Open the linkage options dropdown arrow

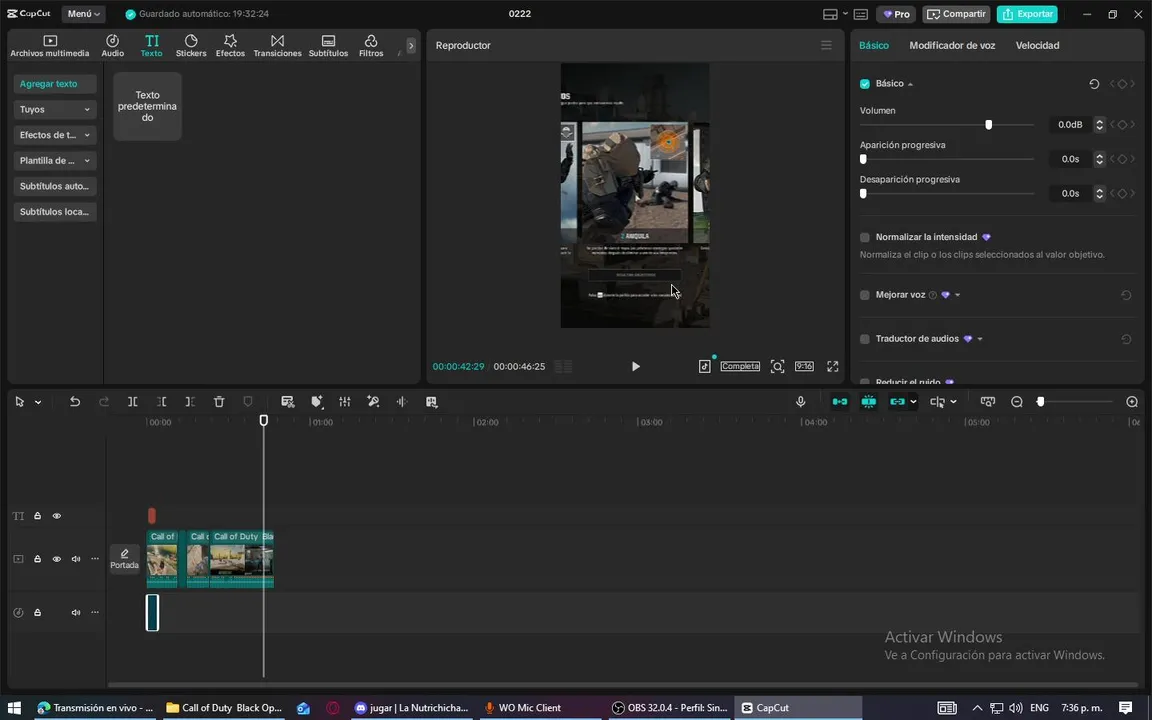(x=913, y=402)
